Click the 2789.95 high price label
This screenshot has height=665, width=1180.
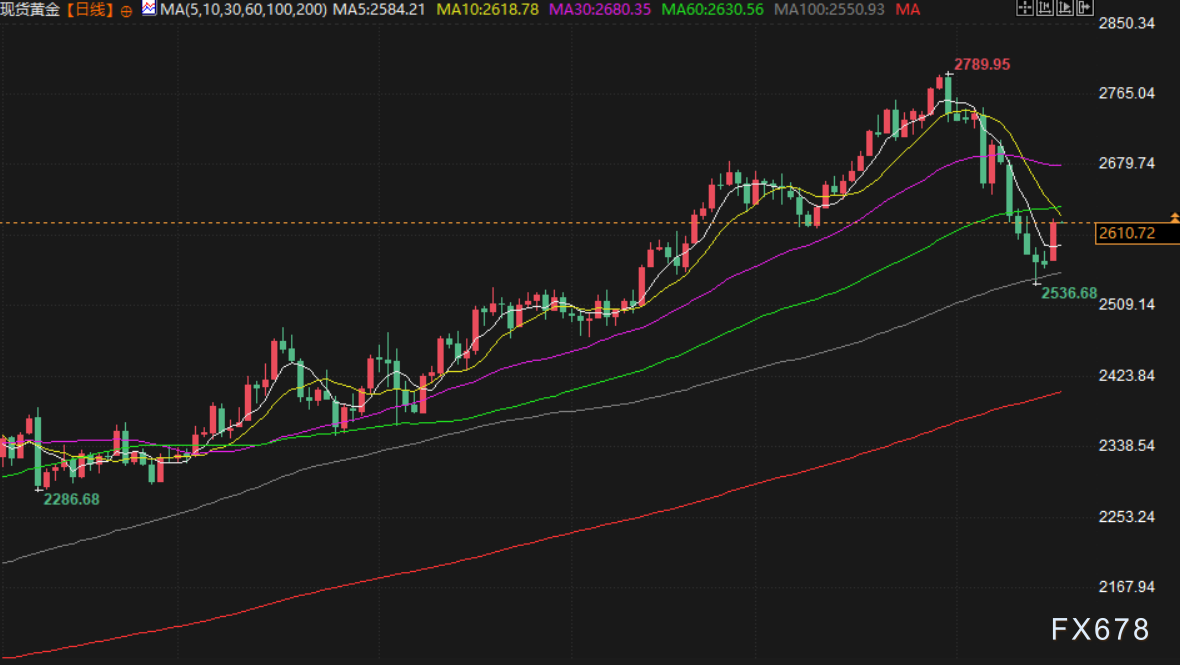point(981,64)
